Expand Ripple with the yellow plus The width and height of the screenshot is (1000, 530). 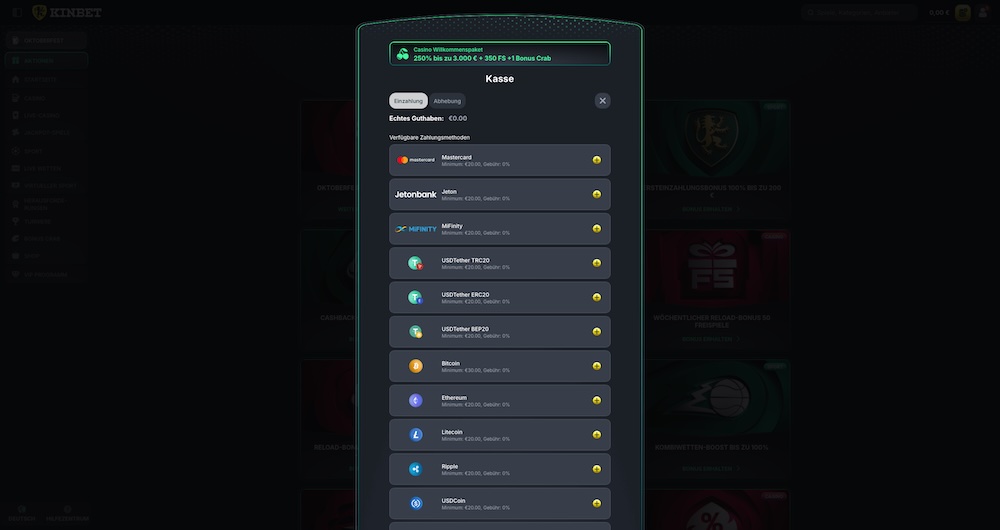coord(597,469)
